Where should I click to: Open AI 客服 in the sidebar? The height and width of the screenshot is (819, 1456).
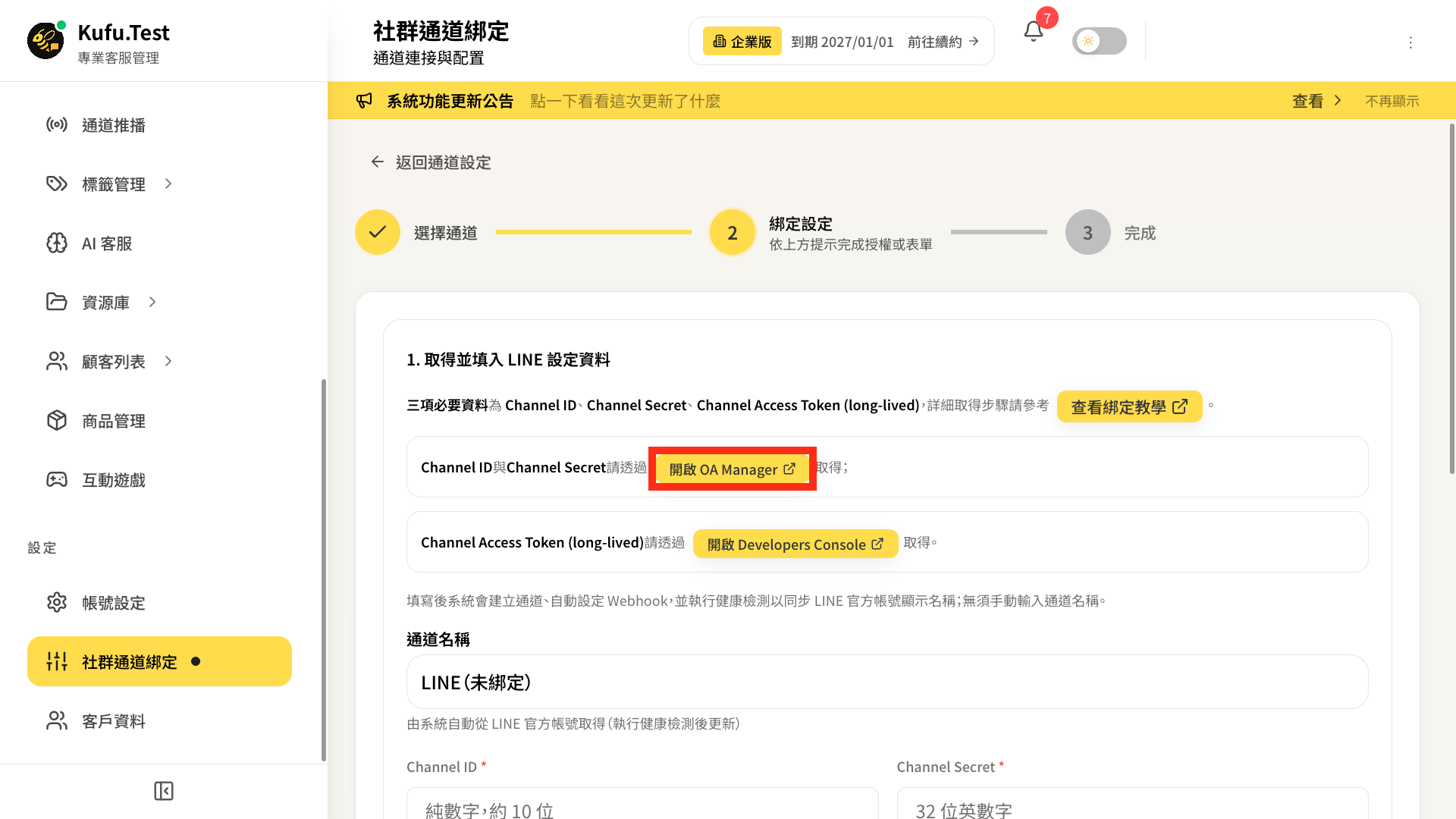click(x=159, y=243)
